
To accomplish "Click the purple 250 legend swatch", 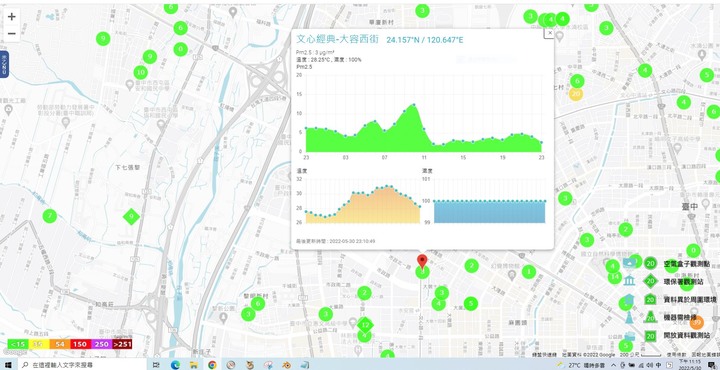I will point(101,344).
